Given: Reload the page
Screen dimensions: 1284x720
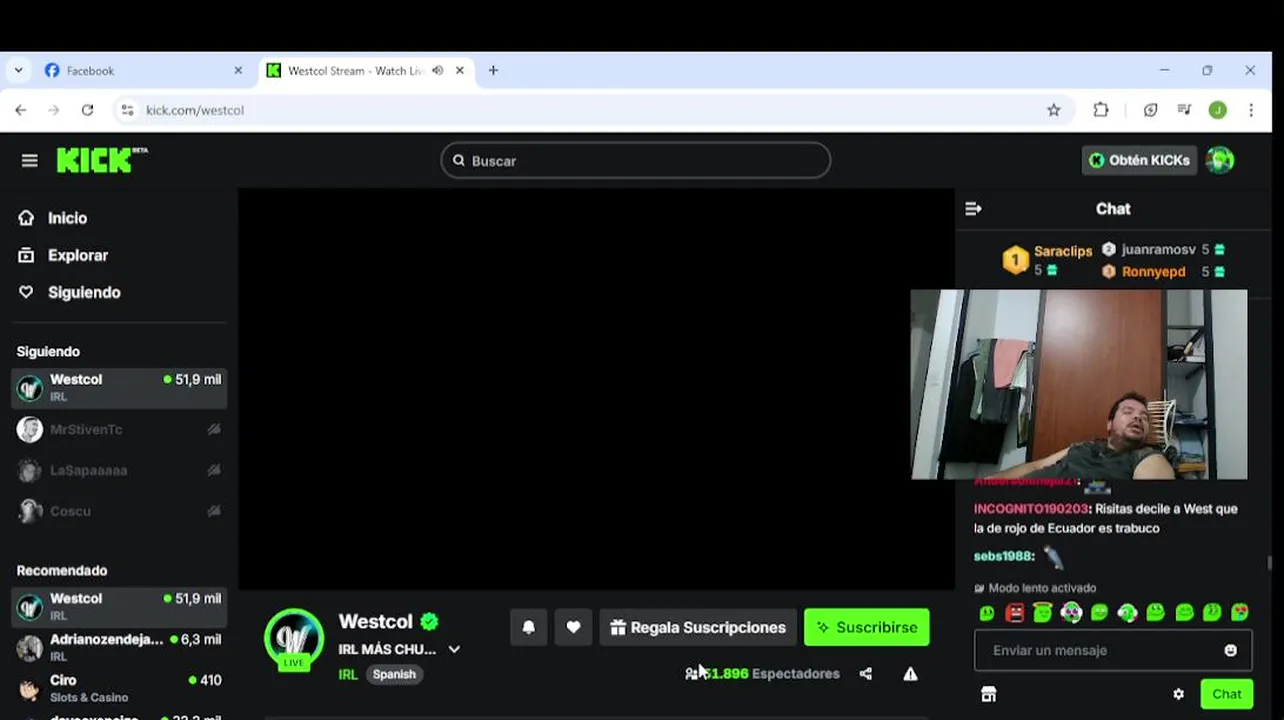Looking at the screenshot, I should click(87, 110).
